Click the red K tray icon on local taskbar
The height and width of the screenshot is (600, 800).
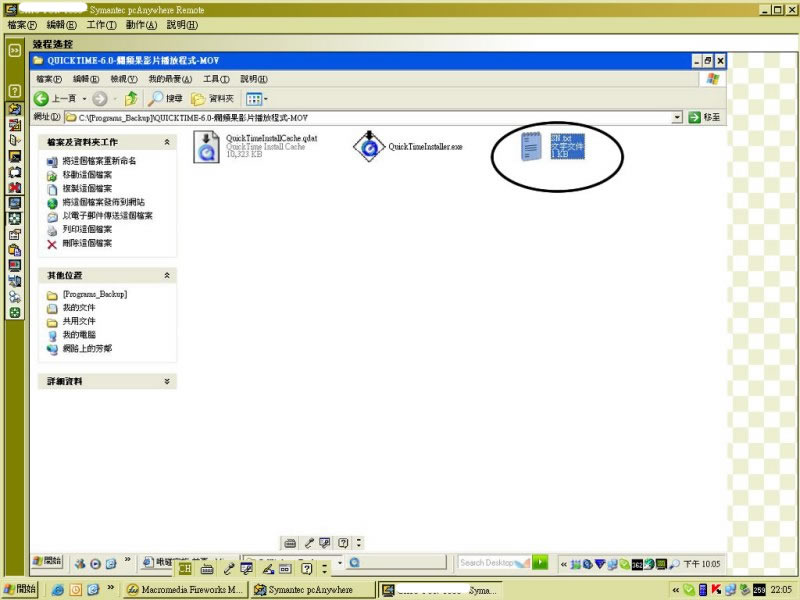pos(716,590)
